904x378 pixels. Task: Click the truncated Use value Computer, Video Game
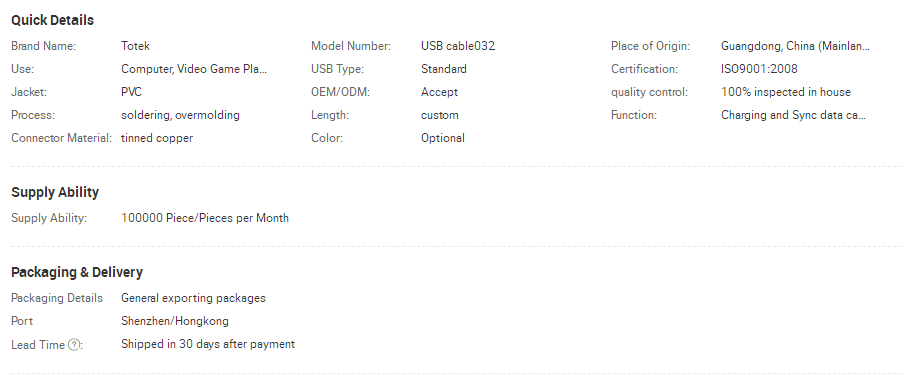[x=194, y=69]
